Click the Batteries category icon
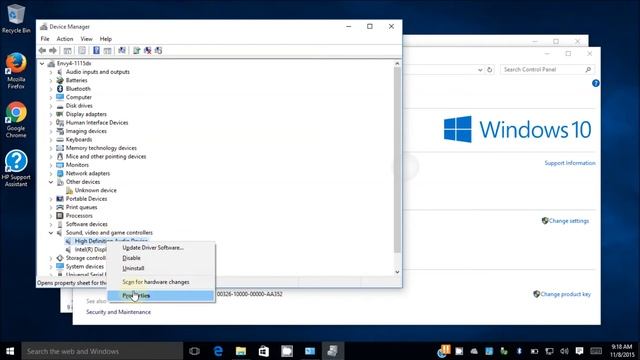Viewport: 640px width, 360px height. tap(60, 80)
